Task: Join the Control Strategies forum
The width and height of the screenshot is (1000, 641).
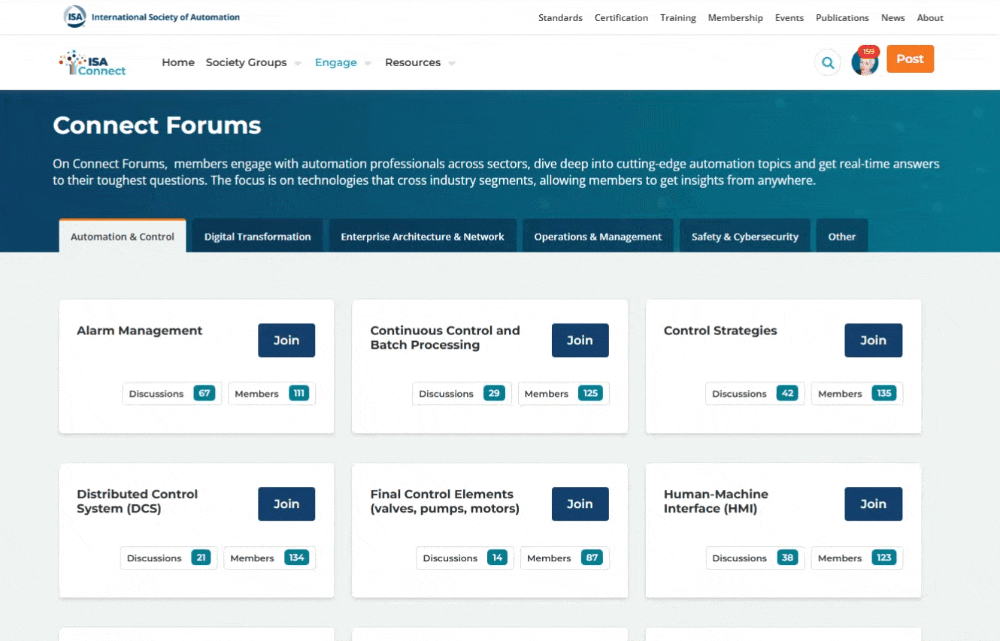Action: [873, 340]
